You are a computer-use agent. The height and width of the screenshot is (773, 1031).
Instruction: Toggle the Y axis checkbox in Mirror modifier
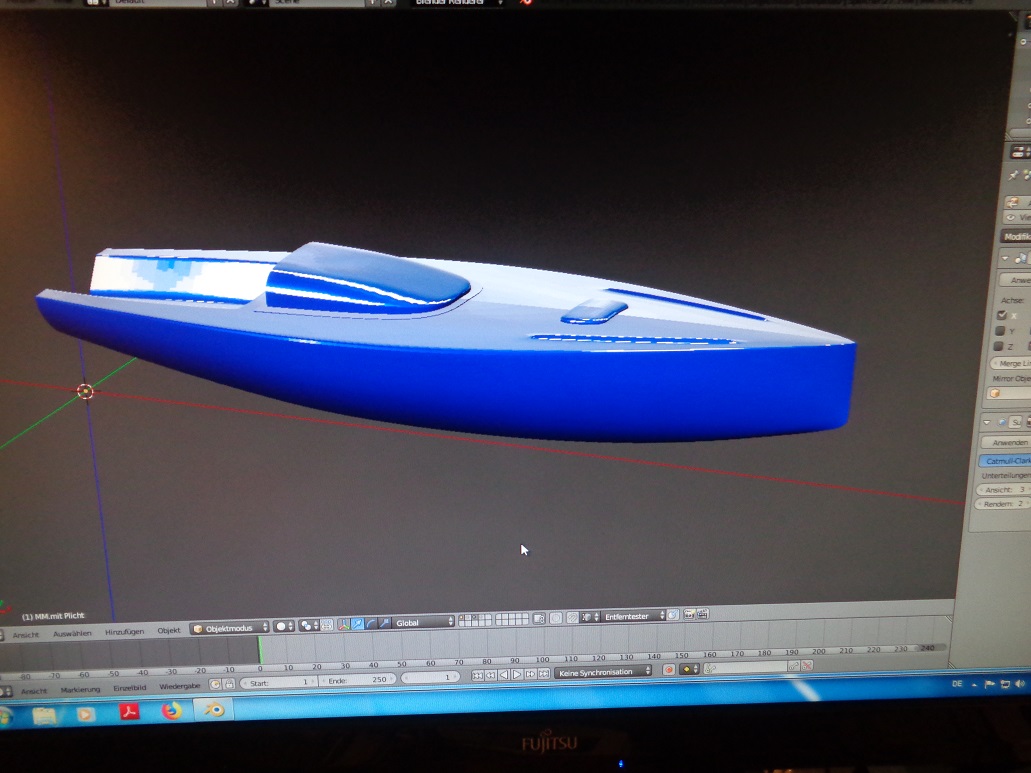click(1000, 330)
